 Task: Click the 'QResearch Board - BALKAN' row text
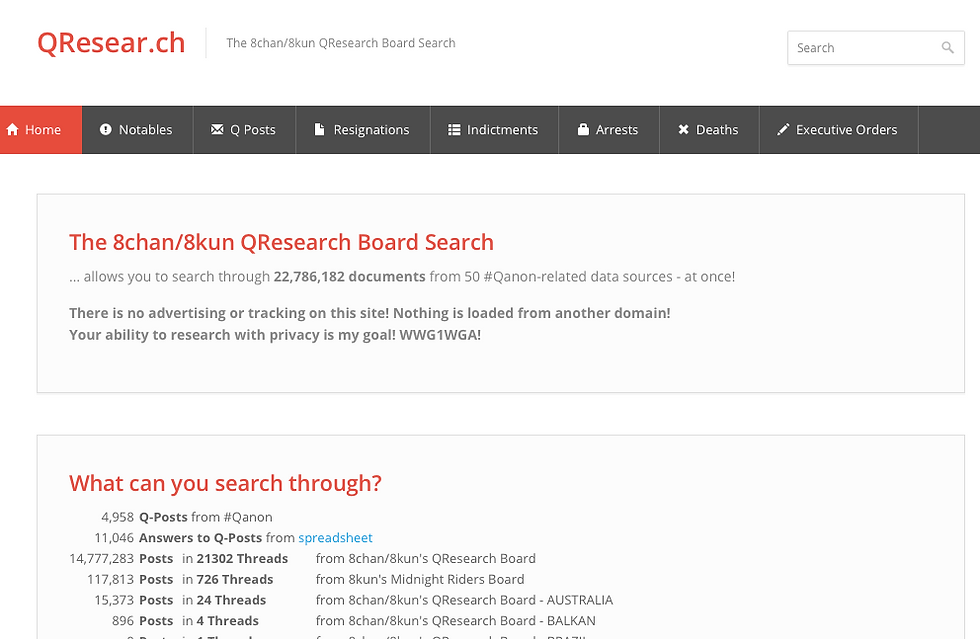click(456, 620)
